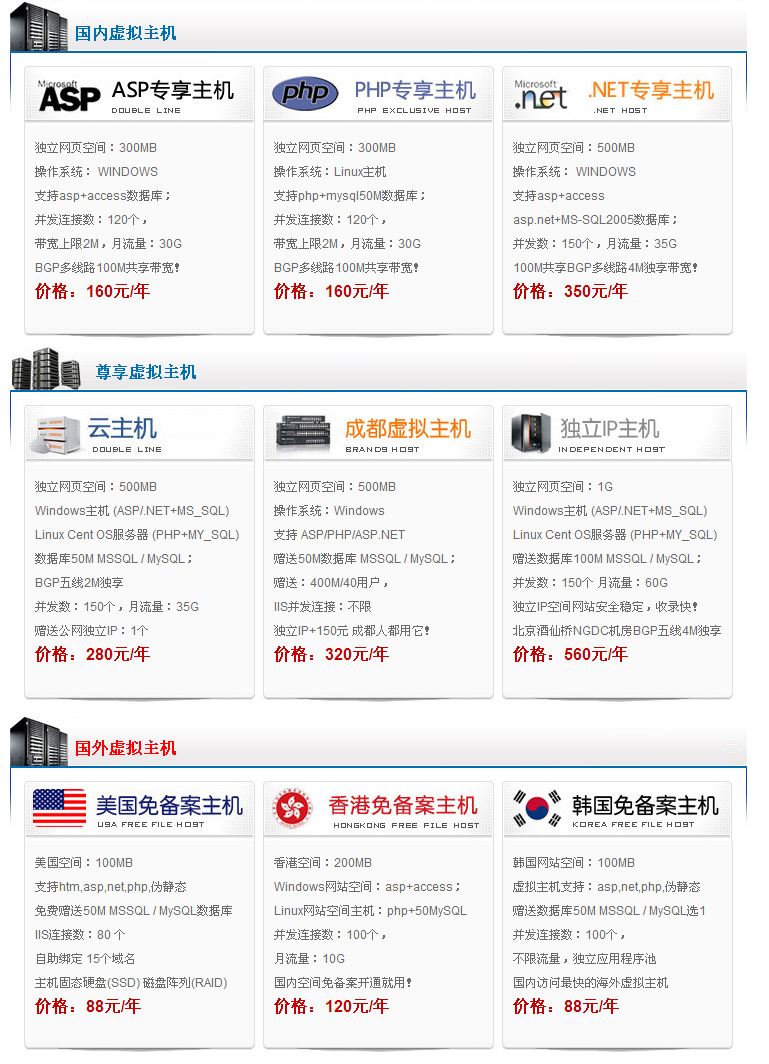The image size is (769, 1064).
Task: Open the 尊享虚拟主机 section heading
Action: (x=146, y=372)
